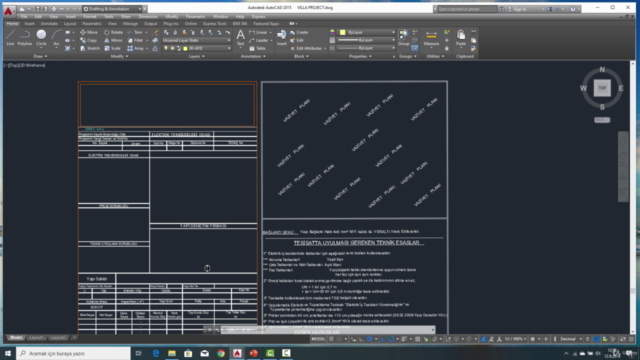Open Google Chrome from taskbar
The height and width of the screenshot is (360, 640).
[220, 353]
